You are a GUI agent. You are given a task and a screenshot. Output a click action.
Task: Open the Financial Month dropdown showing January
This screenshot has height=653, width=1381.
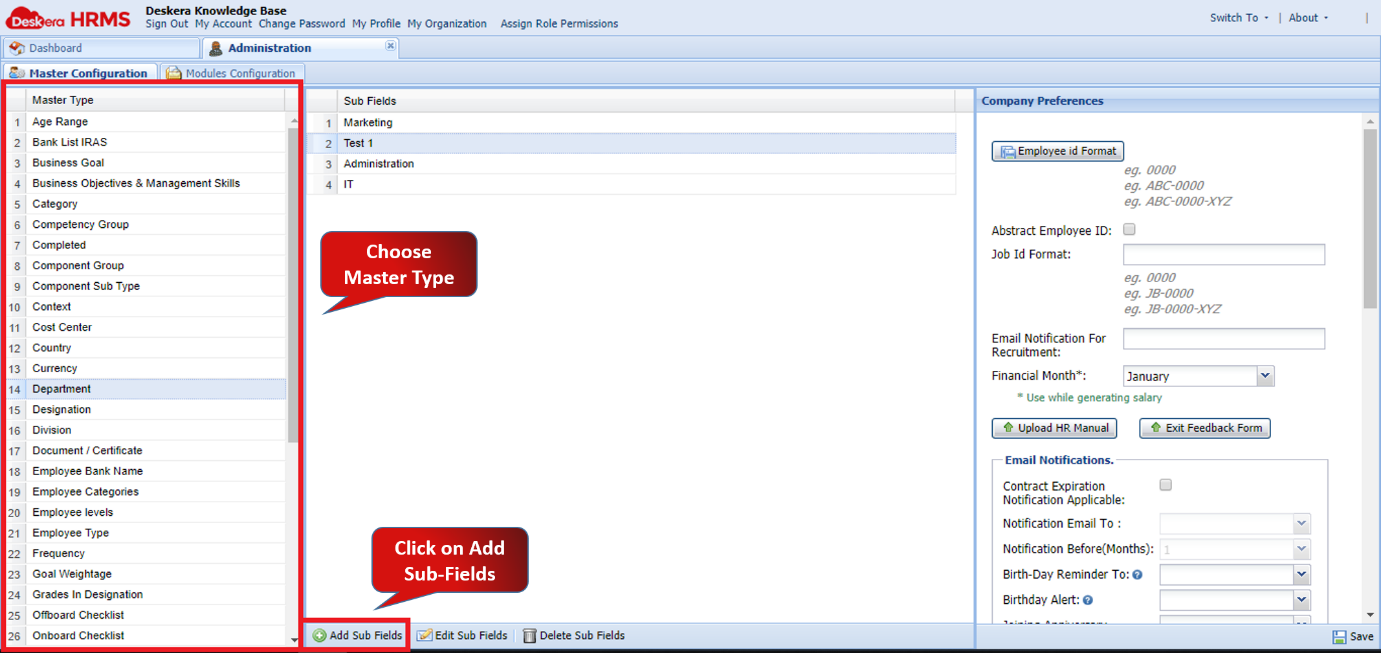[x=1266, y=375]
